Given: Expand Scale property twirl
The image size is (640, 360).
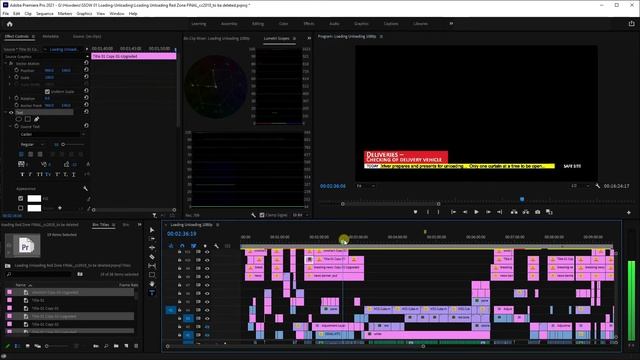Looking at the screenshot, I should [x=10, y=77].
